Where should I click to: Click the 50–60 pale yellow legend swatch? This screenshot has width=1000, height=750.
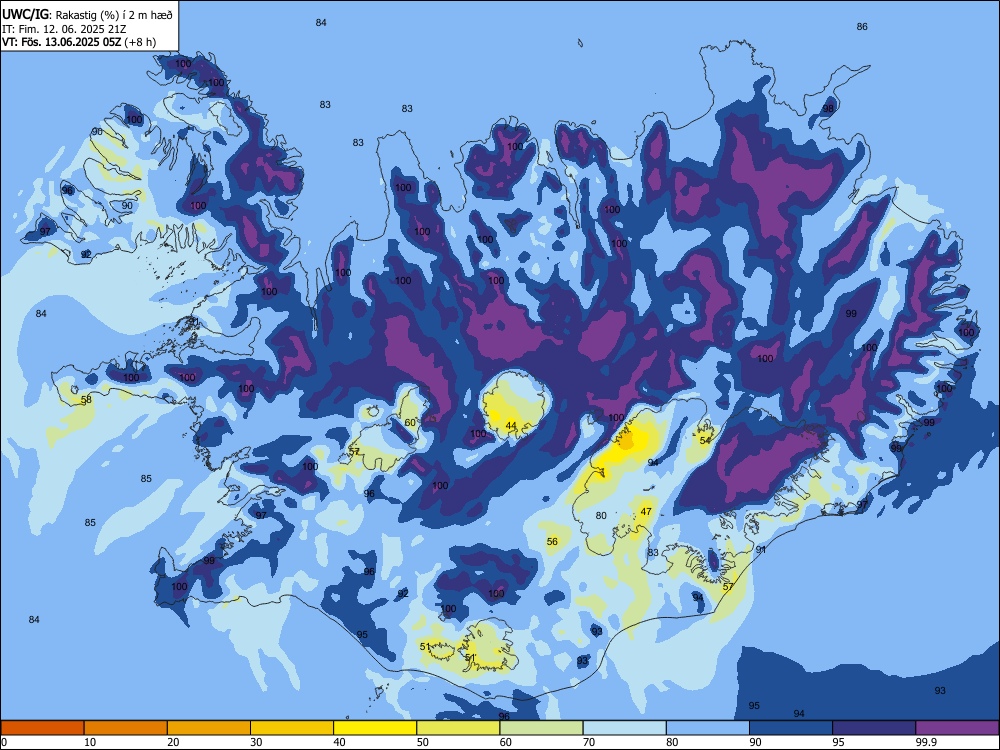(x=458, y=728)
